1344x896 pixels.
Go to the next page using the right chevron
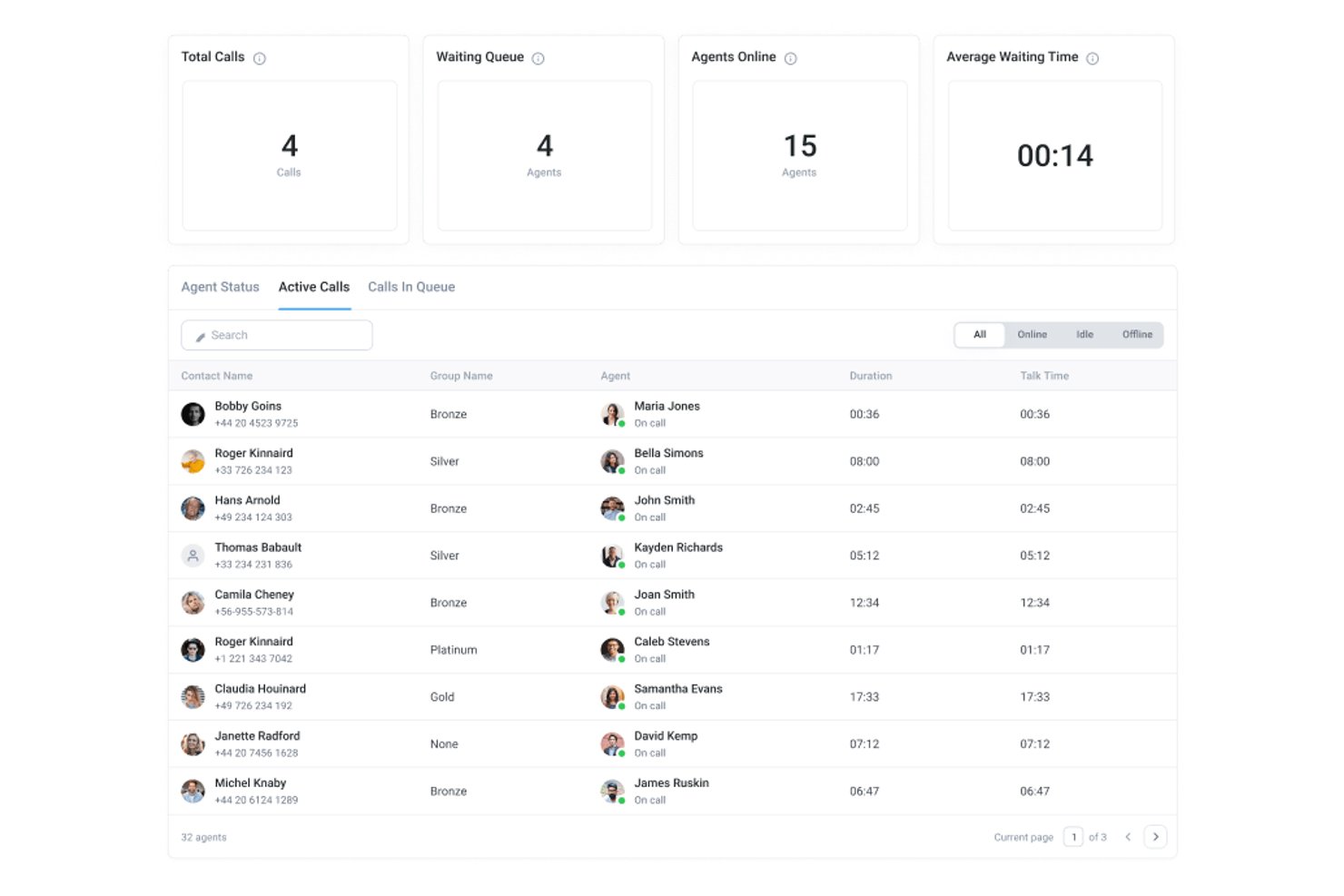coord(1155,837)
